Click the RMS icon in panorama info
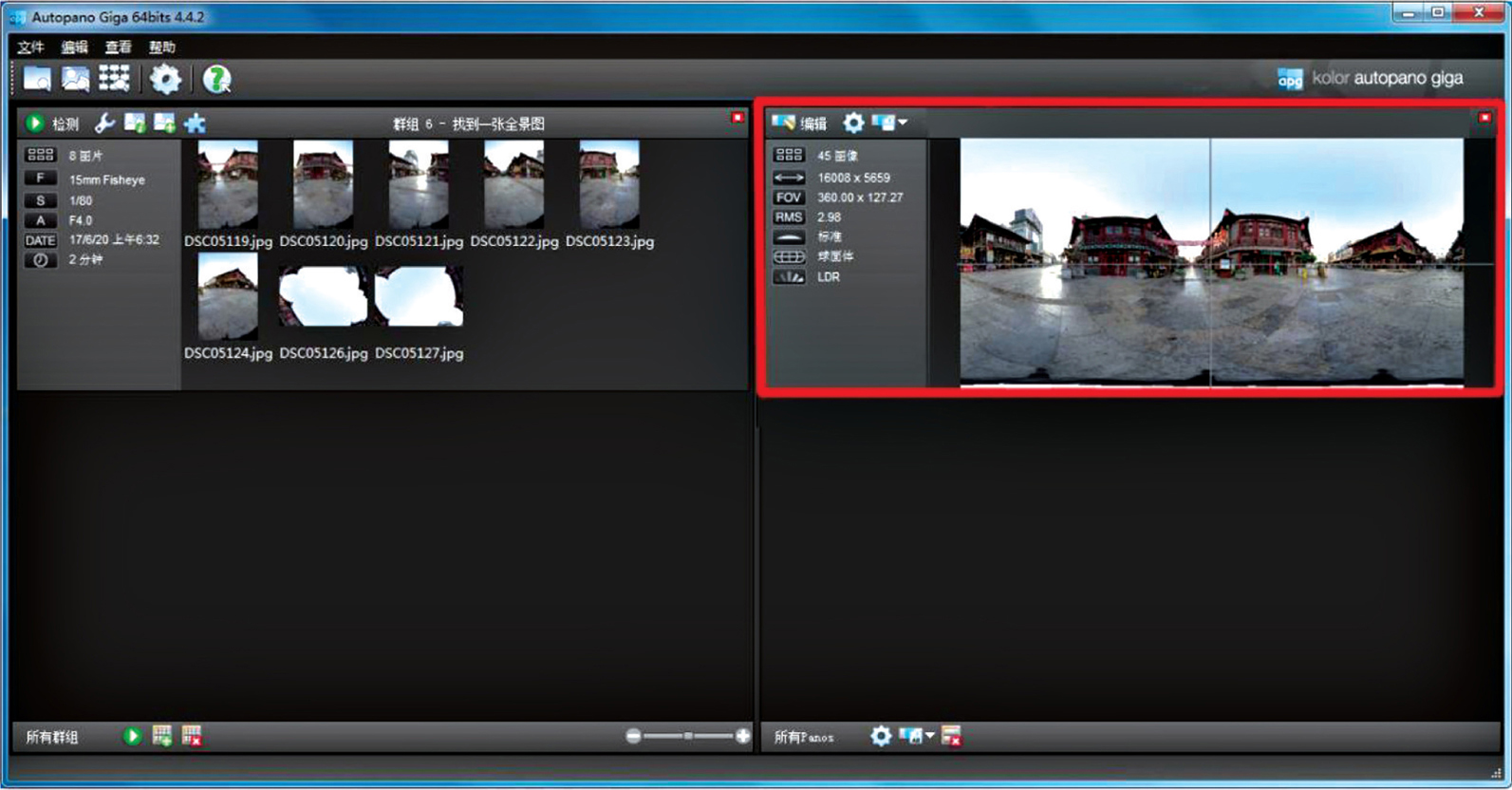 click(x=789, y=217)
